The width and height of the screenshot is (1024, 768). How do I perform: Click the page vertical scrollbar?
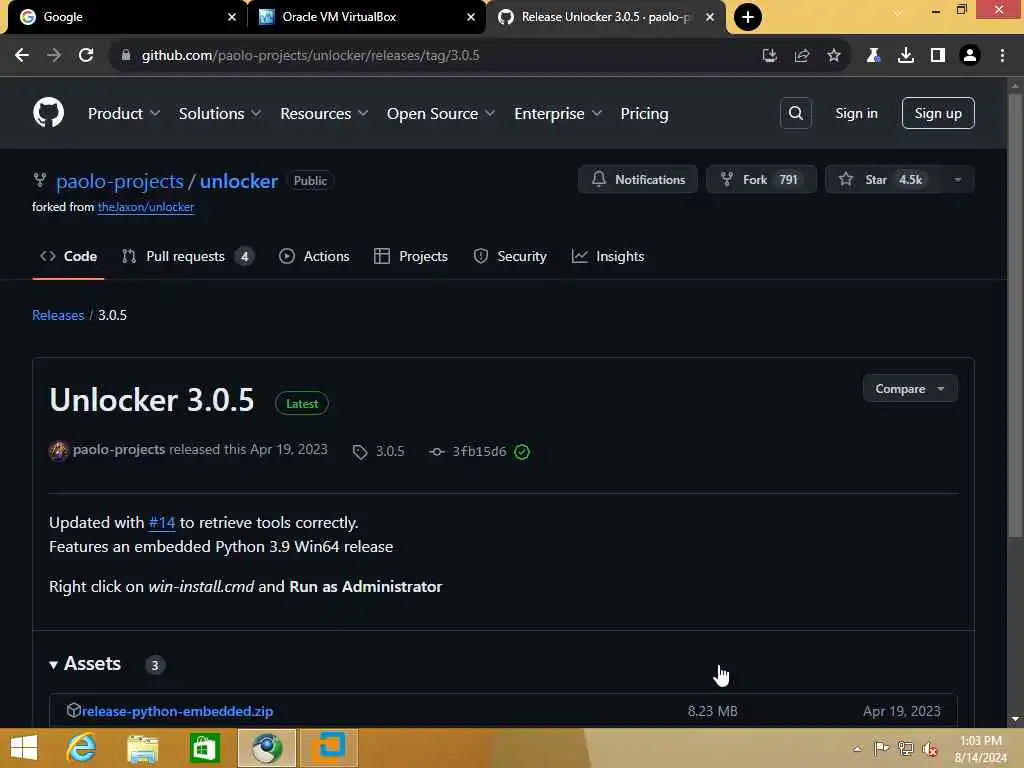coord(1015,313)
